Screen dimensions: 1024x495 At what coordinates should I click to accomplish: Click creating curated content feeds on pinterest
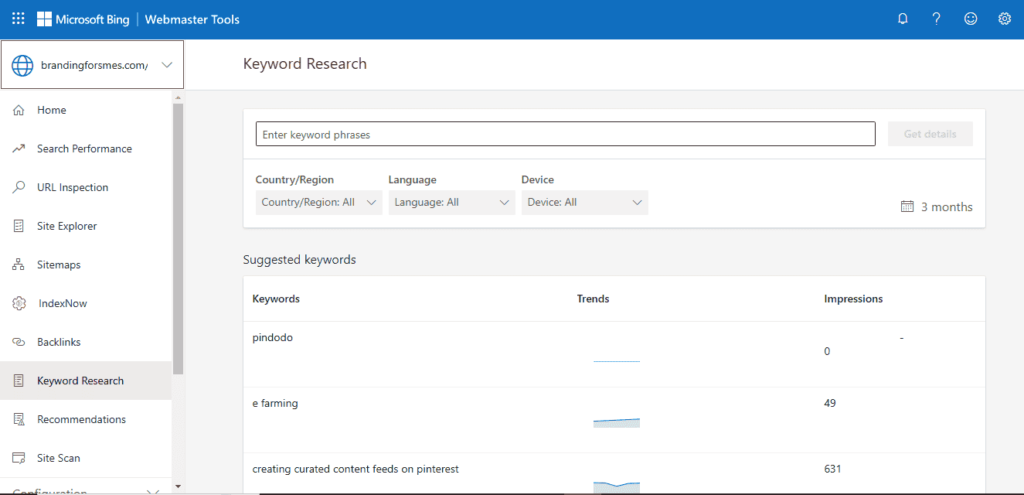coord(356,469)
